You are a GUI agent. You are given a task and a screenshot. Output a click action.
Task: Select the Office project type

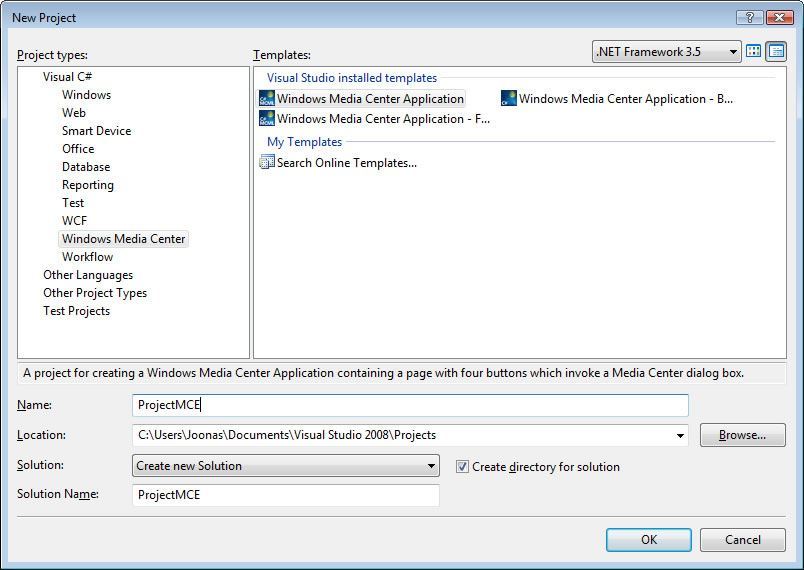coord(78,149)
